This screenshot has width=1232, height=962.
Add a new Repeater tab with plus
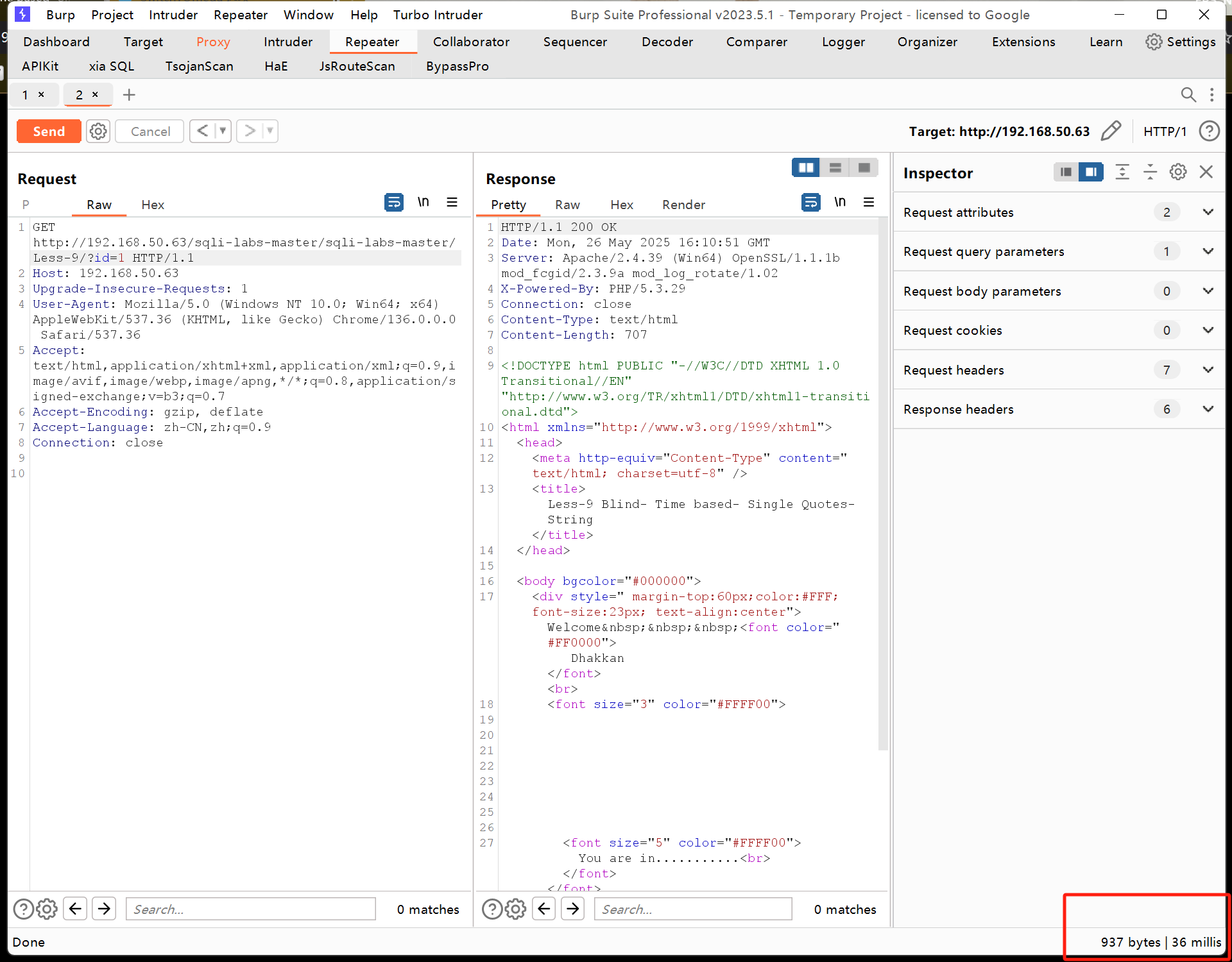[129, 95]
